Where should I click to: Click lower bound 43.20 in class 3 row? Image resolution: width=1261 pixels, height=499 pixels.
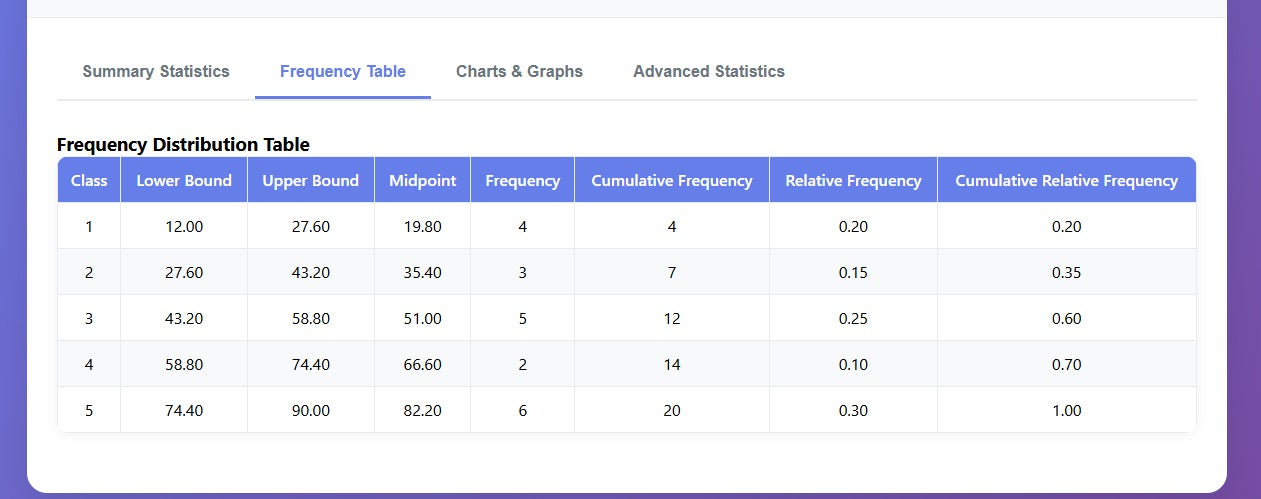coord(184,319)
